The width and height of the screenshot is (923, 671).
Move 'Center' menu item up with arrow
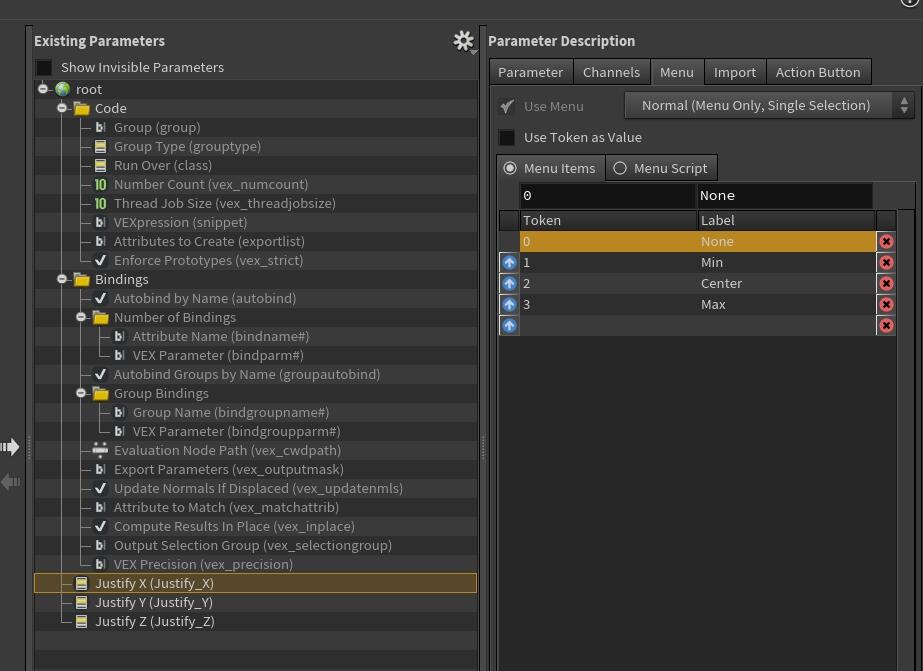(x=509, y=284)
